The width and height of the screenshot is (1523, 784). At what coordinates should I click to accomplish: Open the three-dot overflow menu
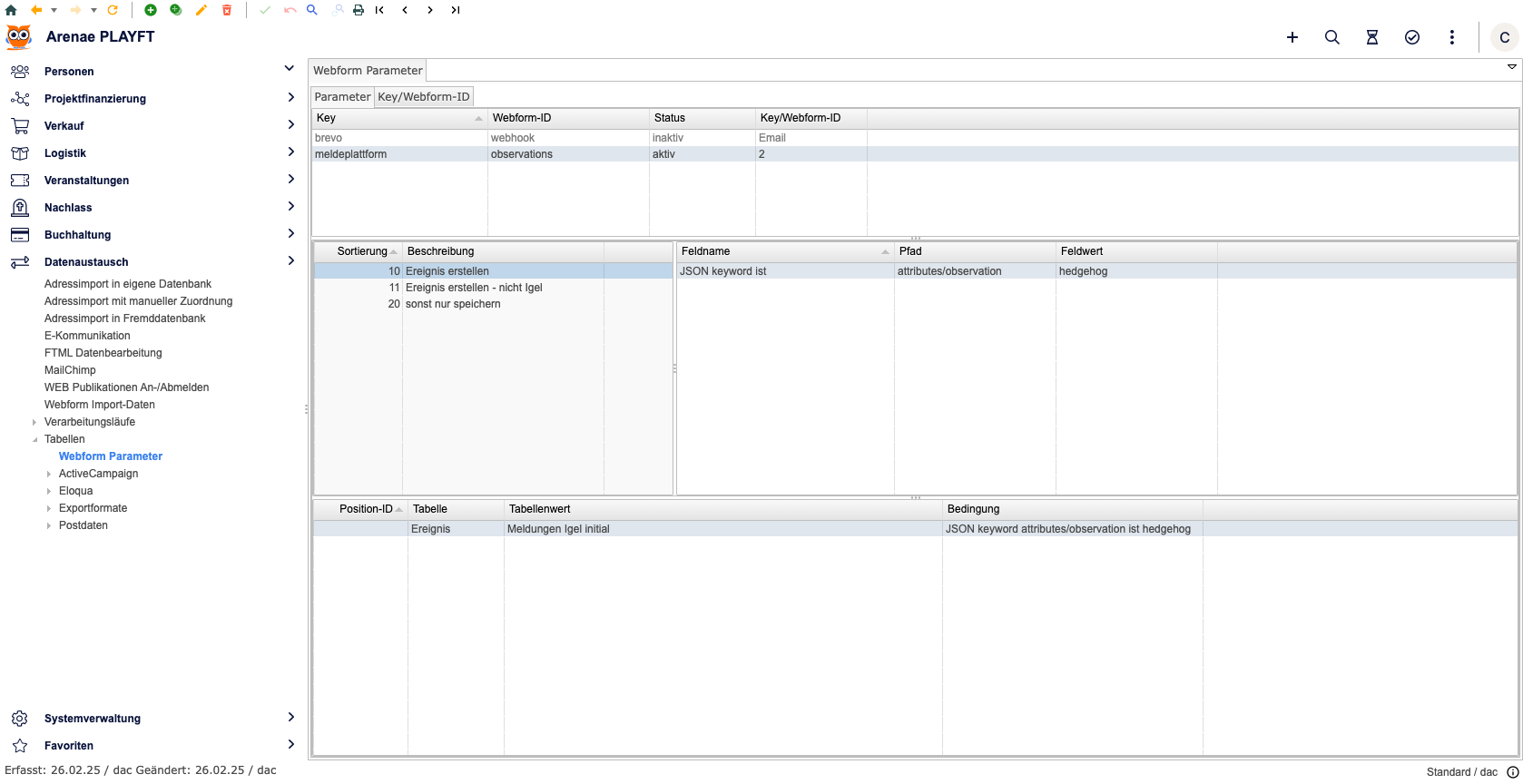pyautogui.click(x=1451, y=37)
